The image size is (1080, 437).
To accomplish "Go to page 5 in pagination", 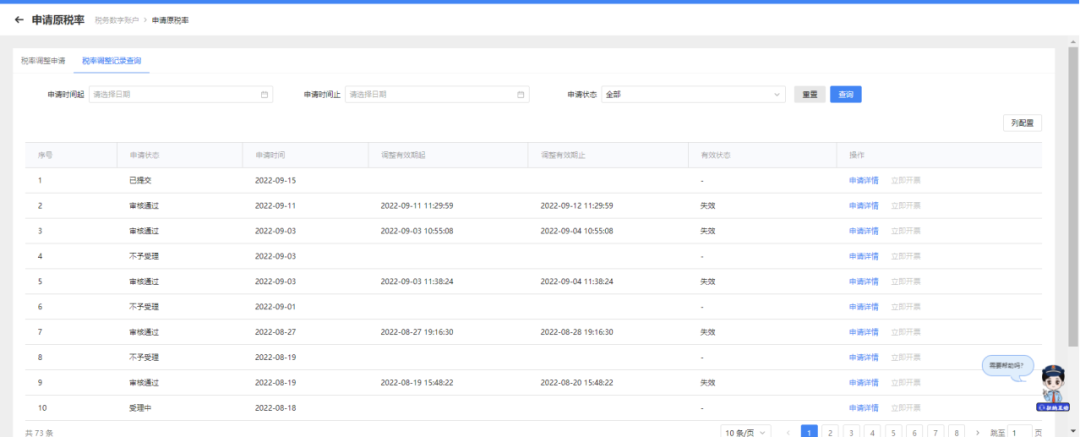I will [x=893, y=432].
